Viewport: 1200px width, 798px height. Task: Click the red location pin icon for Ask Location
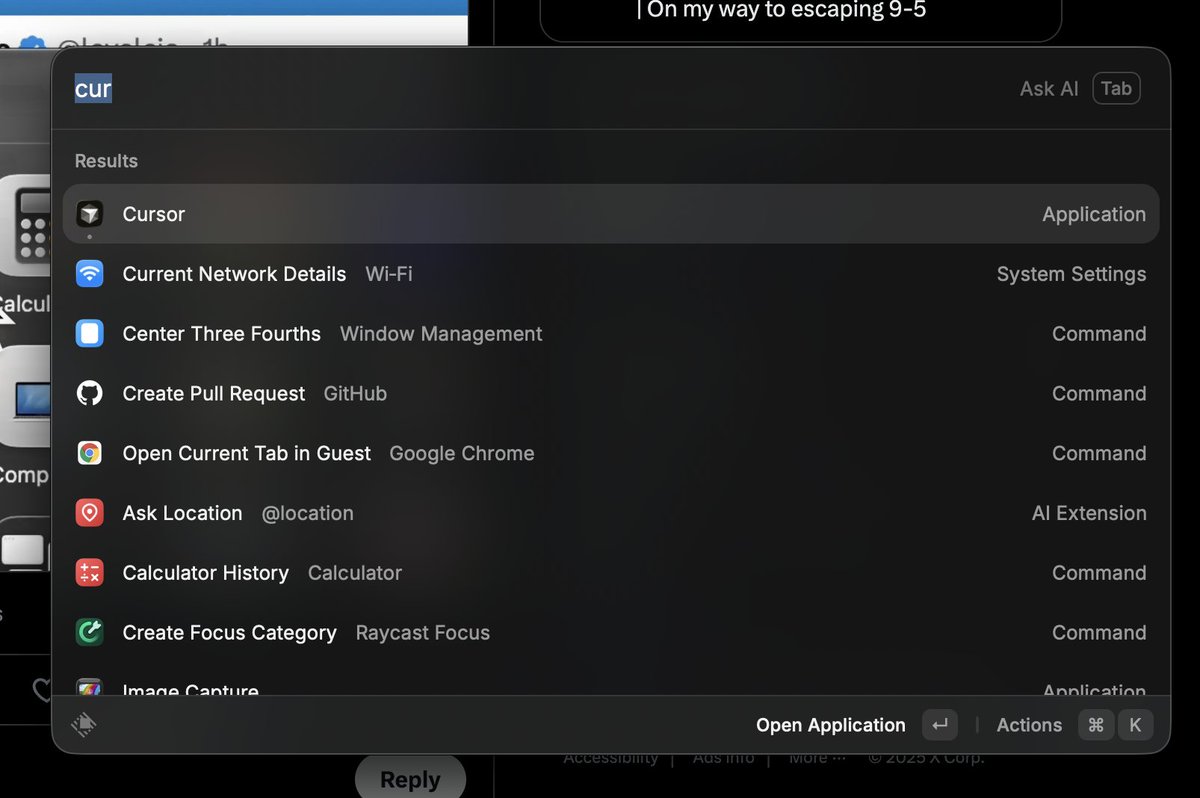(x=90, y=513)
